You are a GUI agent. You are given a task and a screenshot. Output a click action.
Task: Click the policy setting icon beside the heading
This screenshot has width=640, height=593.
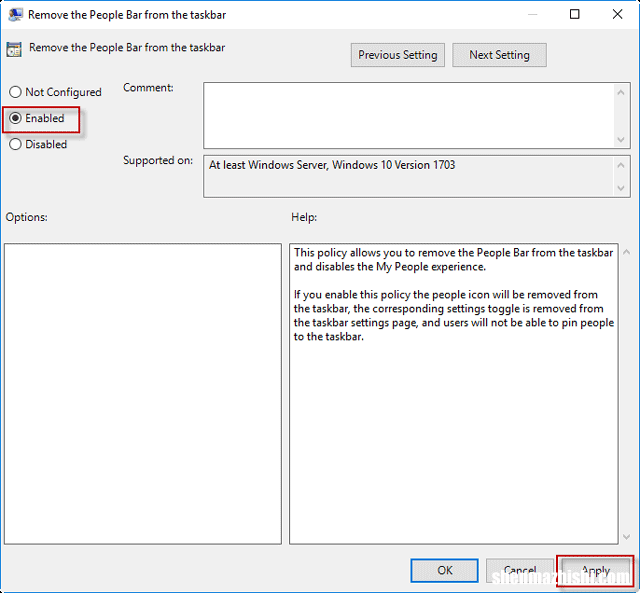14,49
